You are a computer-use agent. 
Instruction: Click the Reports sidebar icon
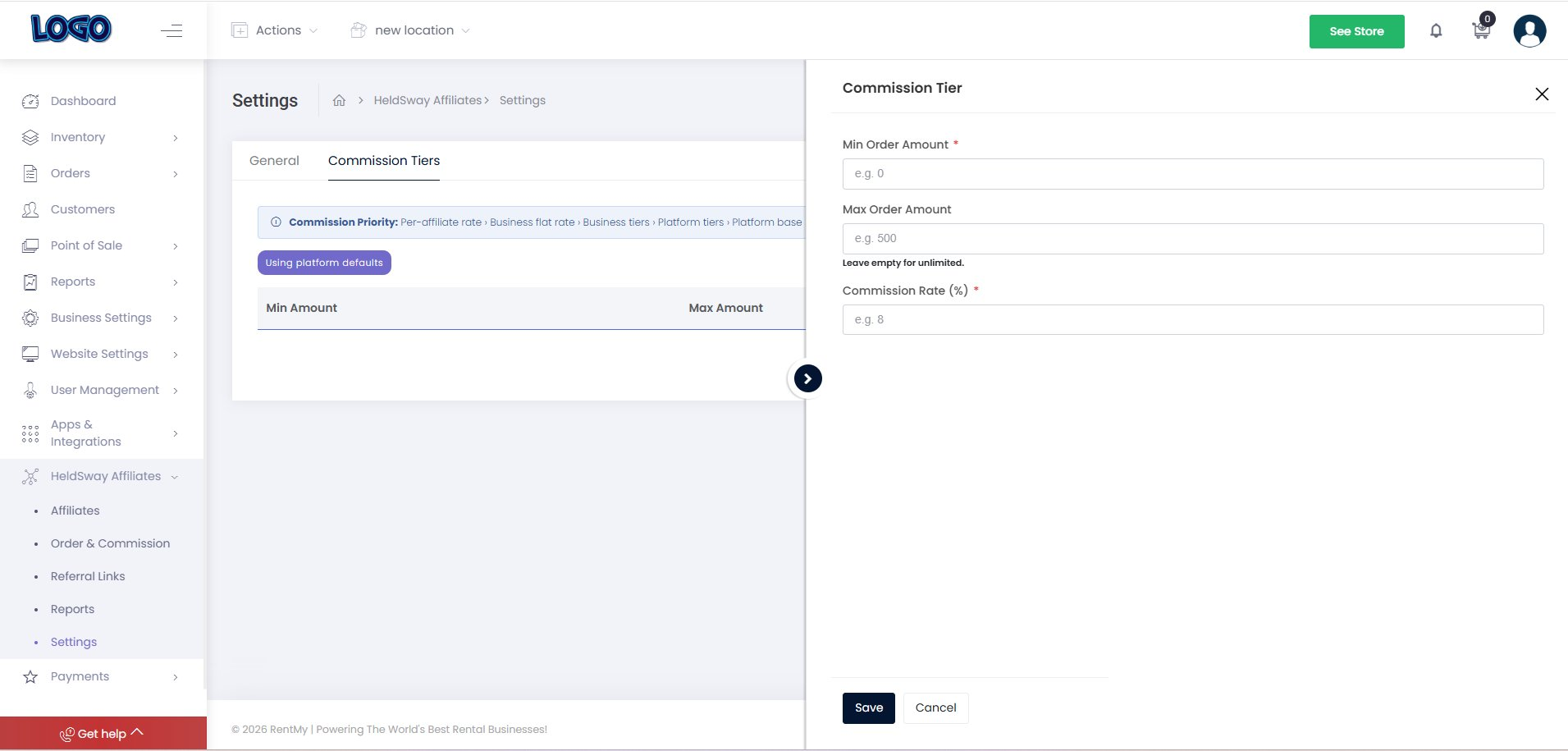click(30, 282)
